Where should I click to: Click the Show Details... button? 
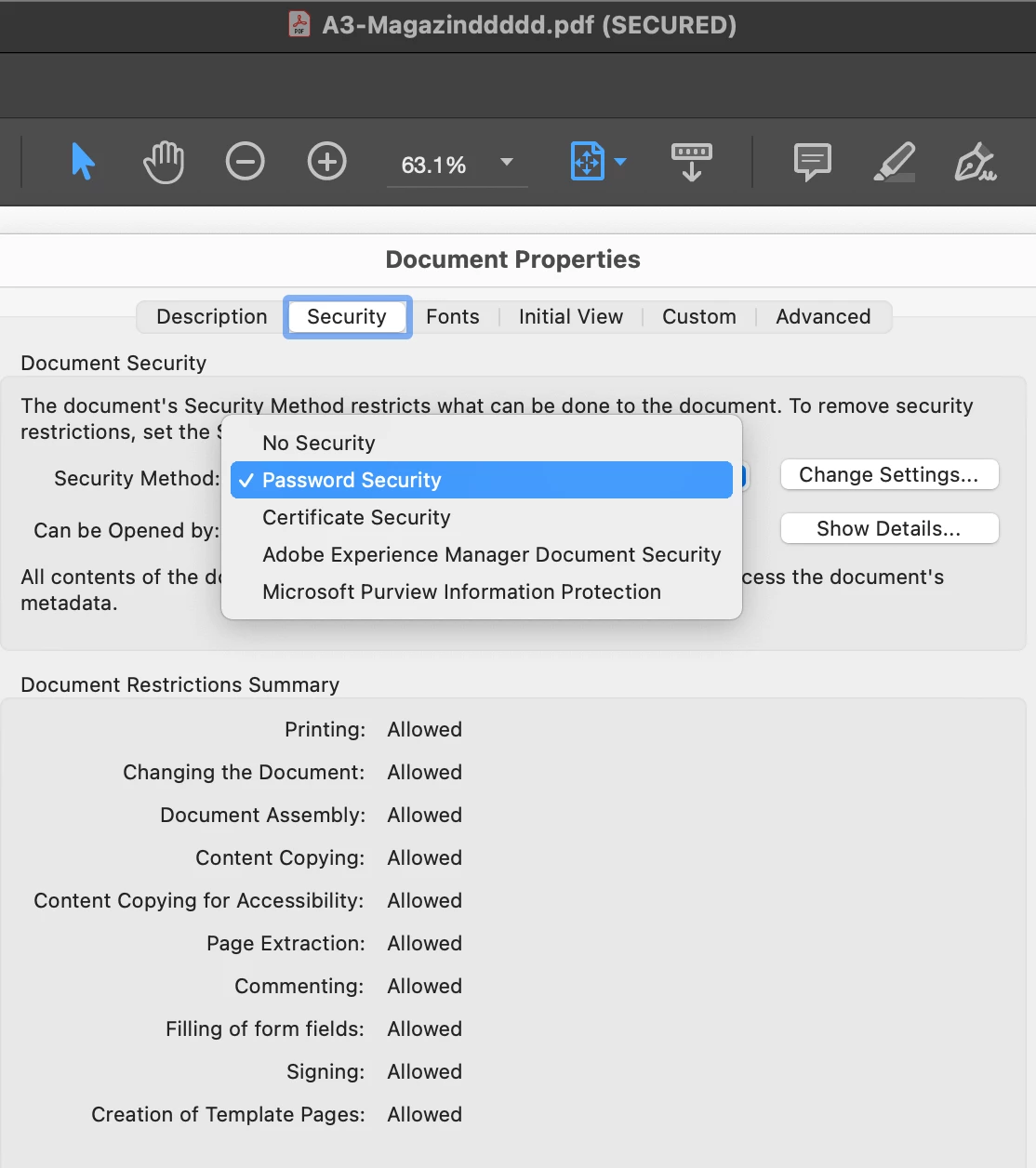pyautogui.click(x=890, y=528)
